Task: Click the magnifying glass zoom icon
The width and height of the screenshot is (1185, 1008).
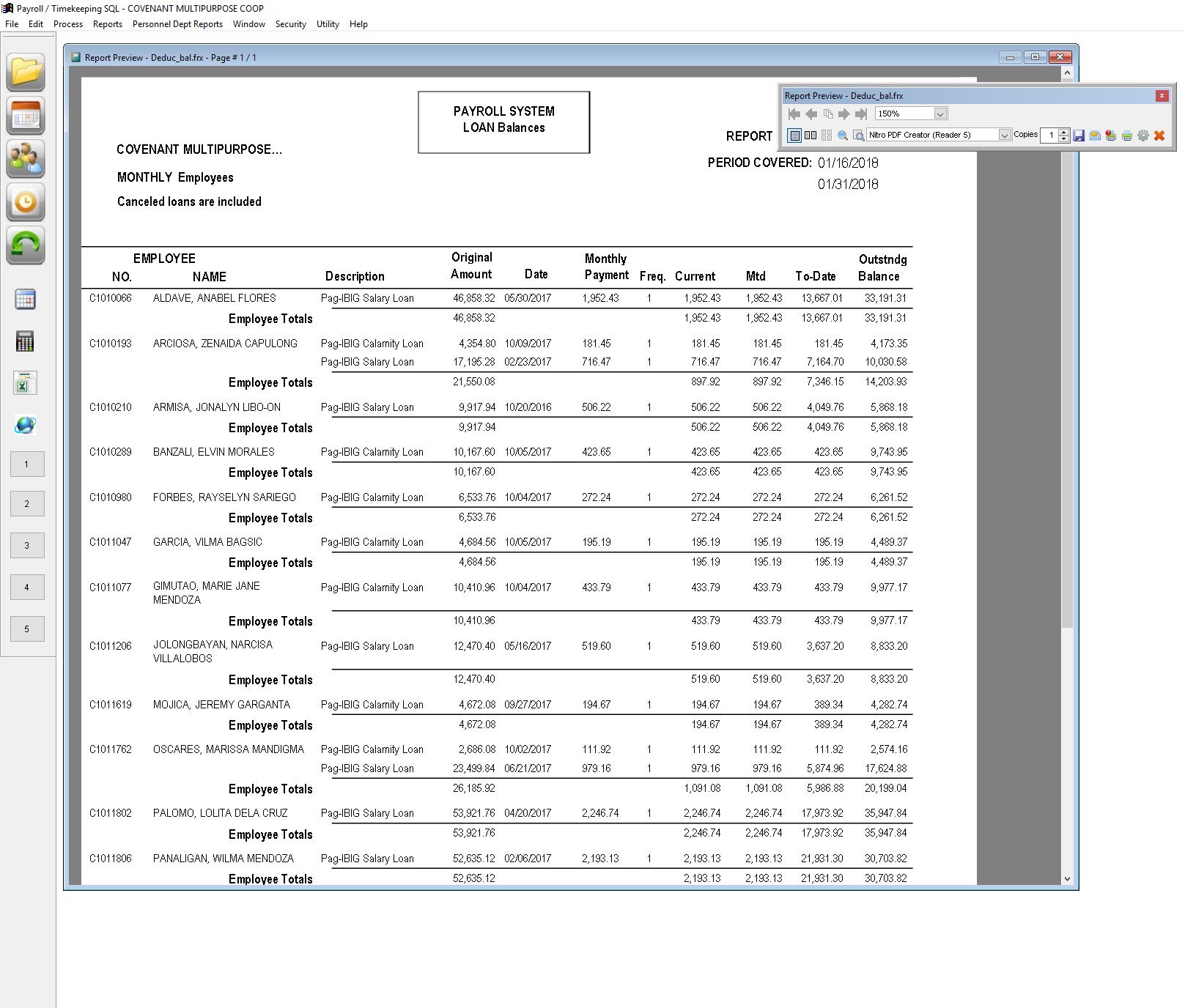Action: click(843, 136)
